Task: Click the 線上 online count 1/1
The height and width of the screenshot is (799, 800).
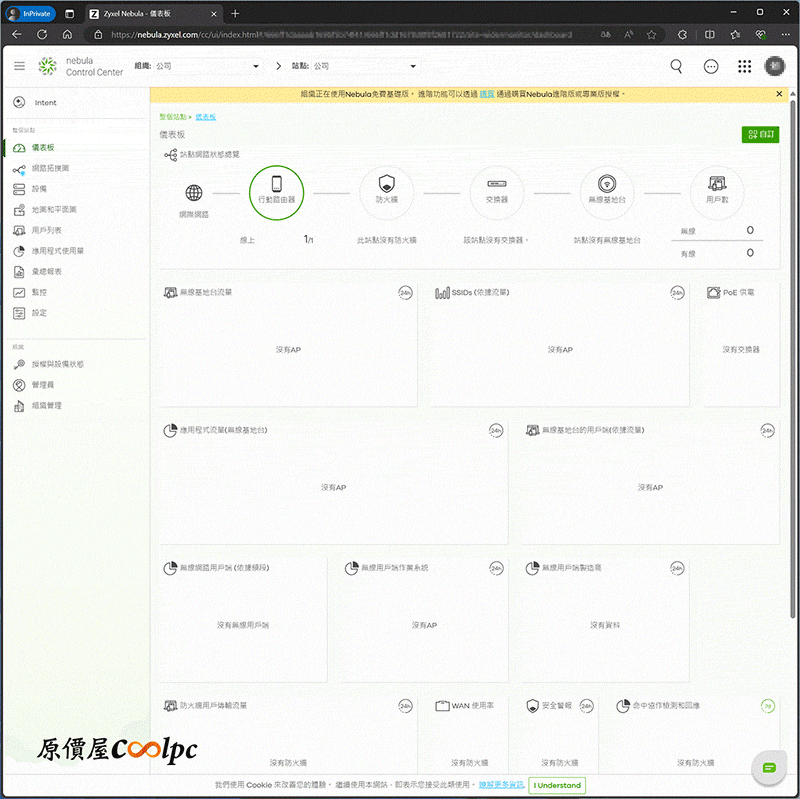Action: point(309,239)
